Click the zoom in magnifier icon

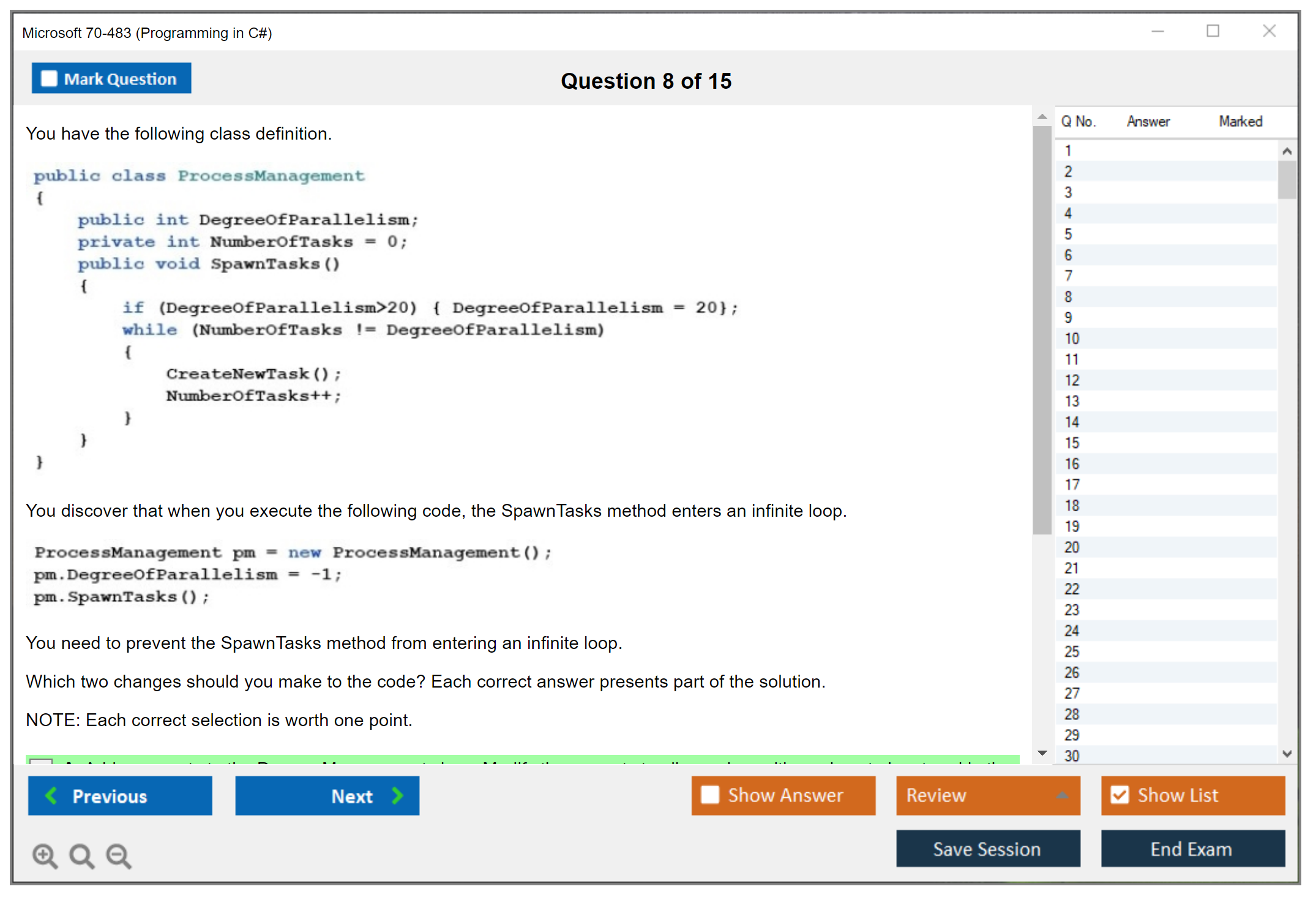point(45,855)
